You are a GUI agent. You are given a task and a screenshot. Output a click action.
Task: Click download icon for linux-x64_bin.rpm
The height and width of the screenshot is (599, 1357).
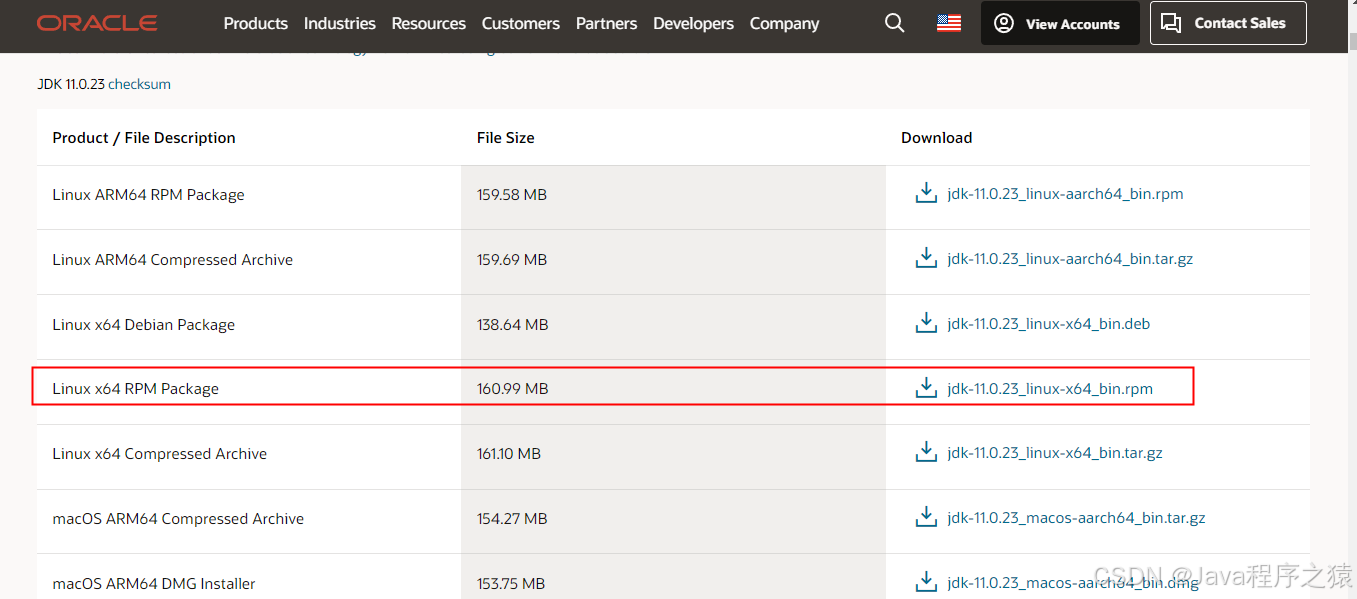[x=927, y=388]
